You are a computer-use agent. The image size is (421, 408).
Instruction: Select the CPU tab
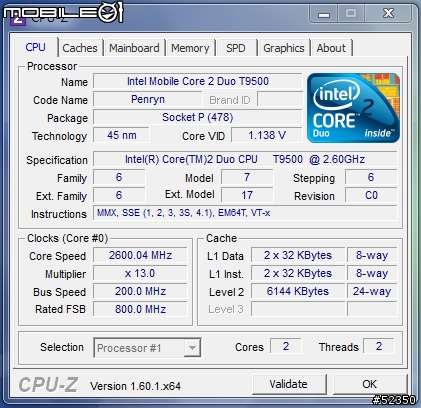(36, 47)
